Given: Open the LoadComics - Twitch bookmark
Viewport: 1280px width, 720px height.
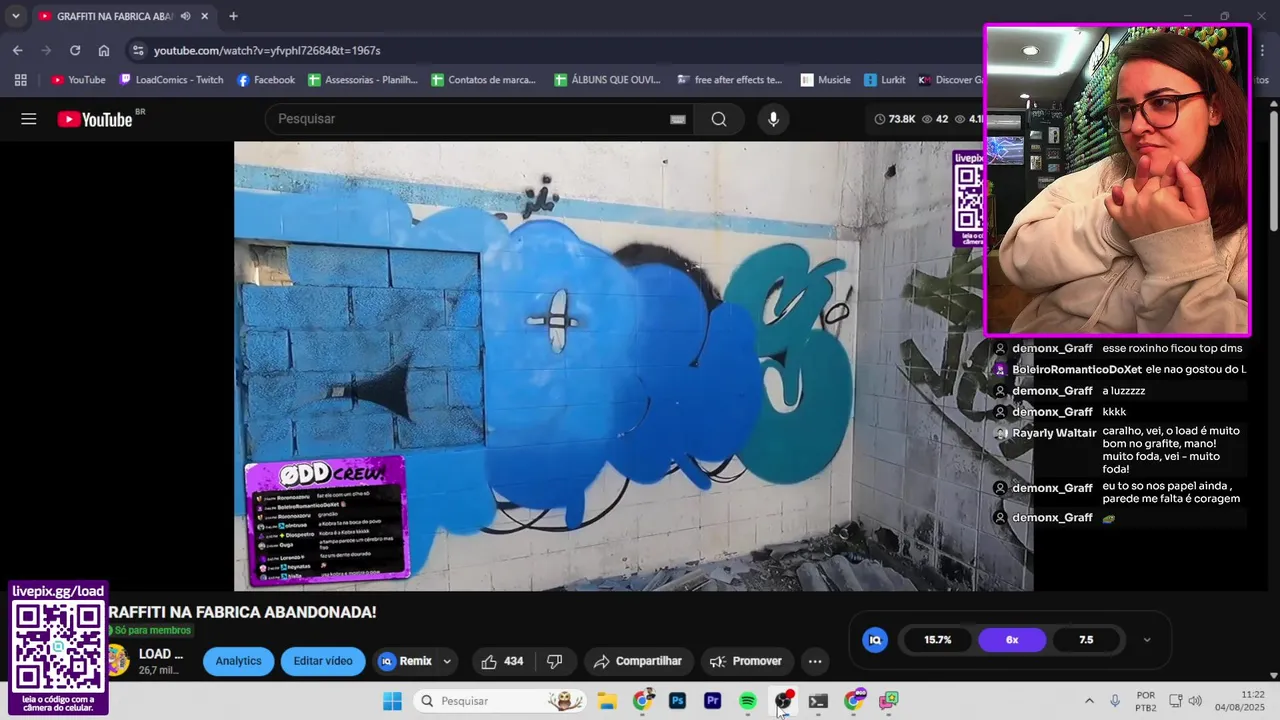Looking at the screenshot, I should 171,80.
